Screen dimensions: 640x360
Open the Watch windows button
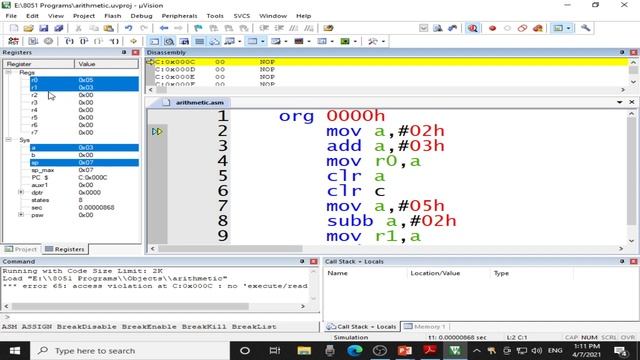coord(229,41)
